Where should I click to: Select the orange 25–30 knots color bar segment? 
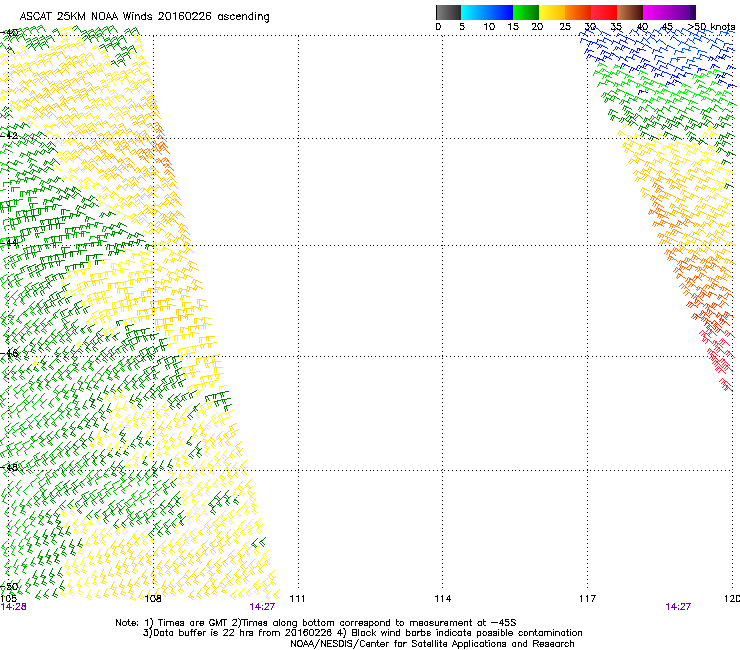(578, 12)
